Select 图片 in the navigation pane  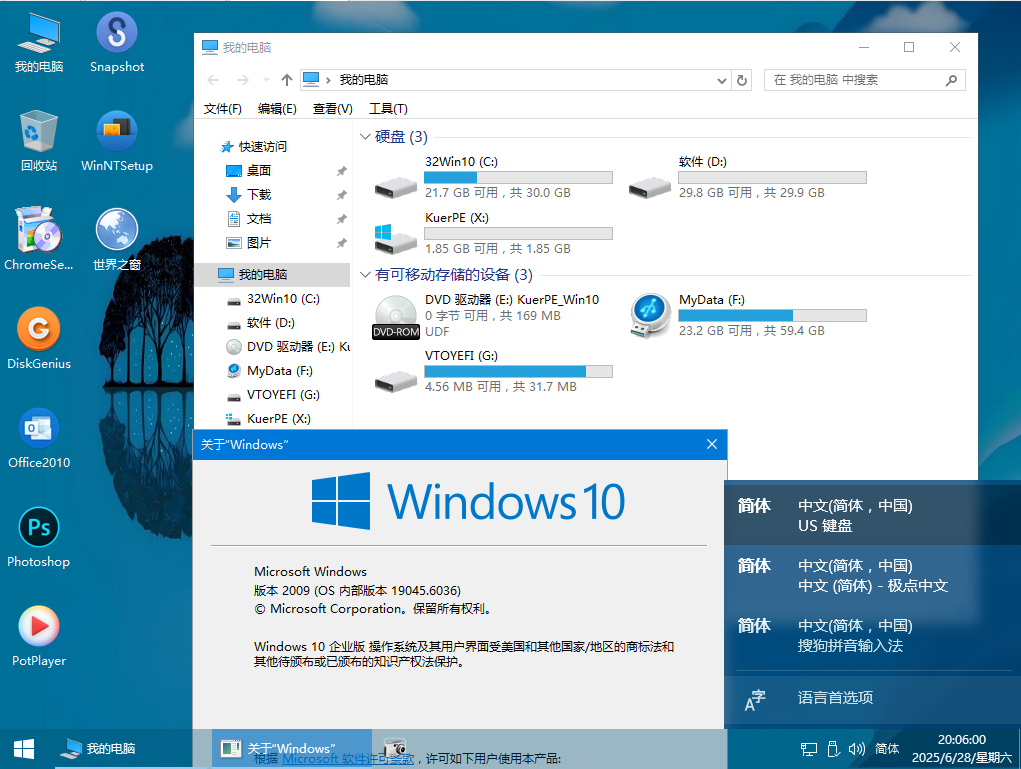pyautogui.click(x=259, y=243)
